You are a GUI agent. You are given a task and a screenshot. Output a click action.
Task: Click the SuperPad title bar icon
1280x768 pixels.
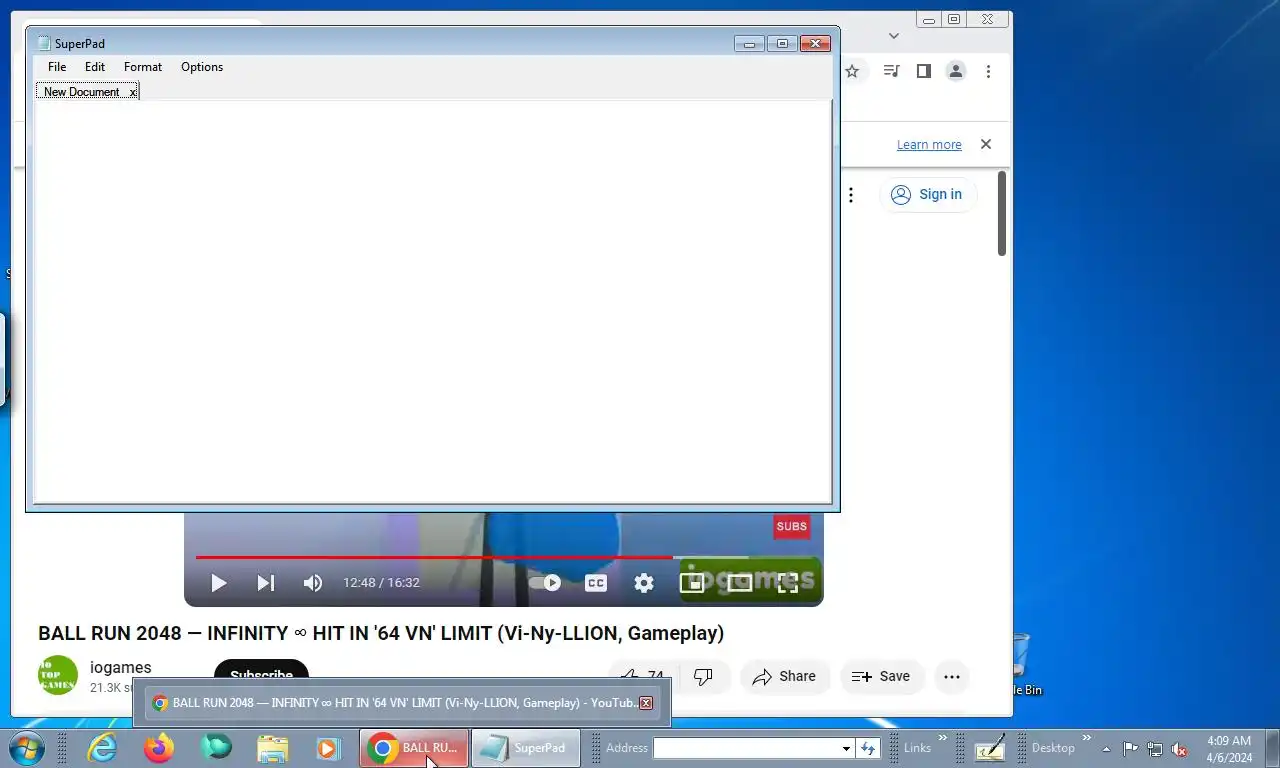tap(44, 43)
